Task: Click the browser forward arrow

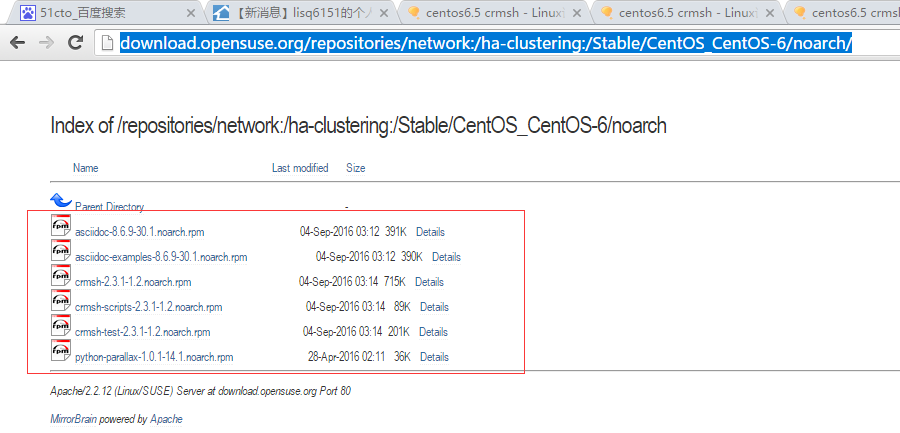Action: point(46,42)
